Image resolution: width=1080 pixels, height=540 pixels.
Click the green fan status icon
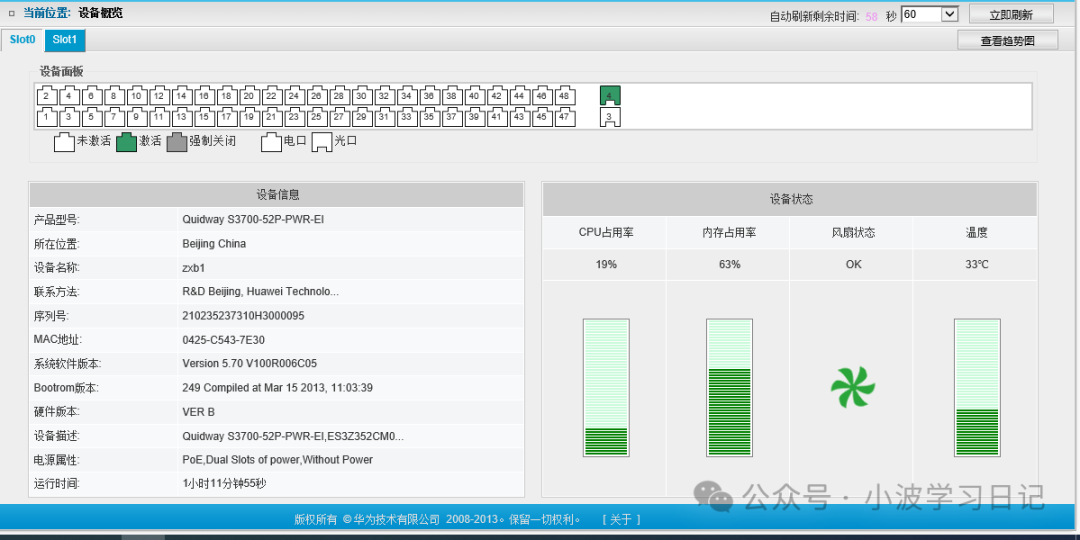pos(852,388)
